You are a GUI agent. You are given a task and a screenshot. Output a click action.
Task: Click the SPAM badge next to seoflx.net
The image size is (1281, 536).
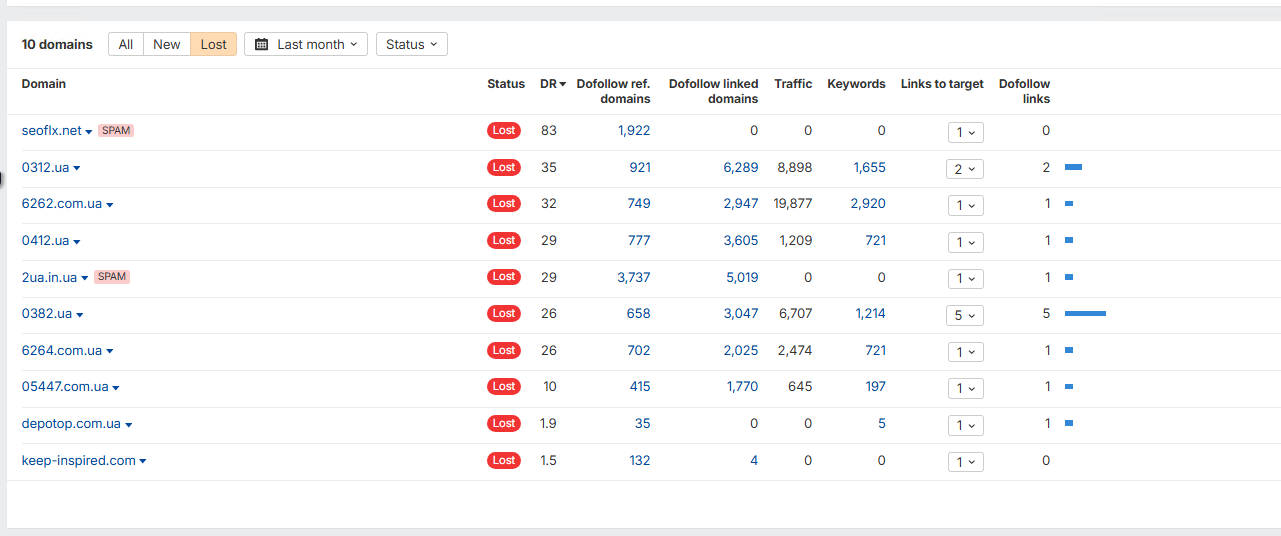coord(116,131)
